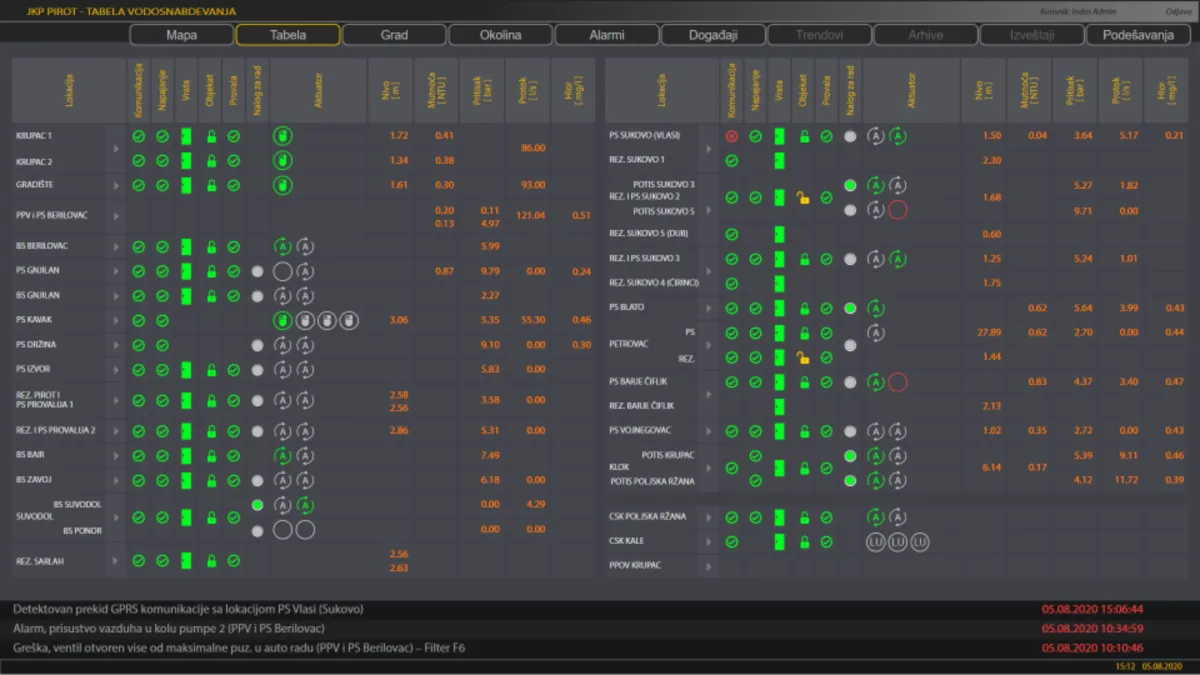Image resolution: width=1200 pixels, height=675 pixels.
Task: Toggle the work order indicator for BS SUVODOL
Action: (258, 505)
